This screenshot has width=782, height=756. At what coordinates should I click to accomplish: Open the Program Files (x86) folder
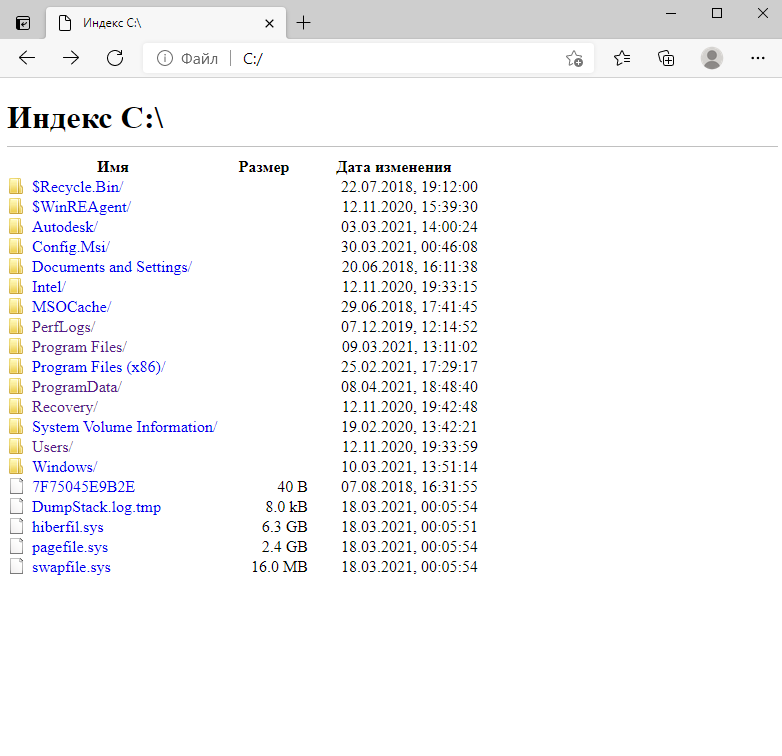[x=96, y=367]
